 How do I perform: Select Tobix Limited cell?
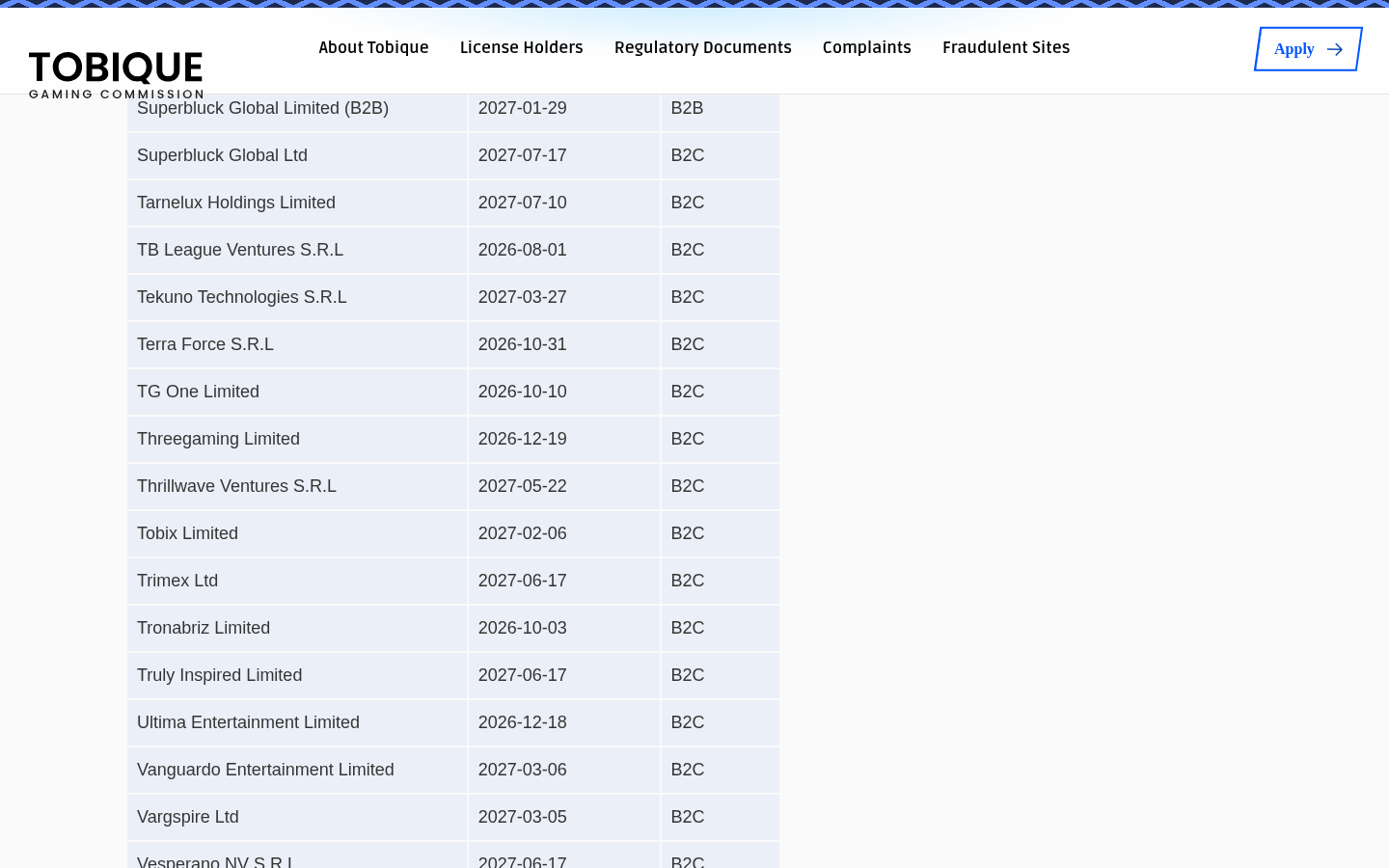[x=297, y=533]
